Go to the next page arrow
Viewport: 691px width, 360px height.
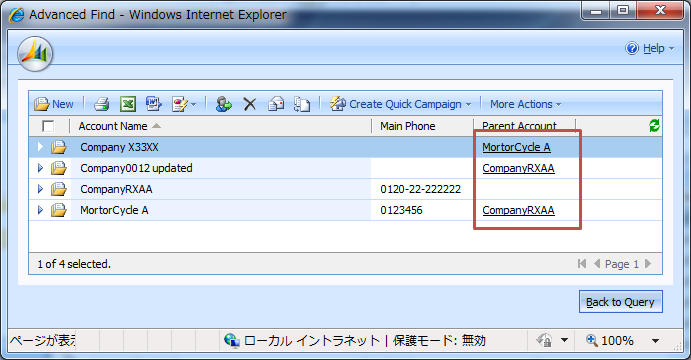click(648, 264)
